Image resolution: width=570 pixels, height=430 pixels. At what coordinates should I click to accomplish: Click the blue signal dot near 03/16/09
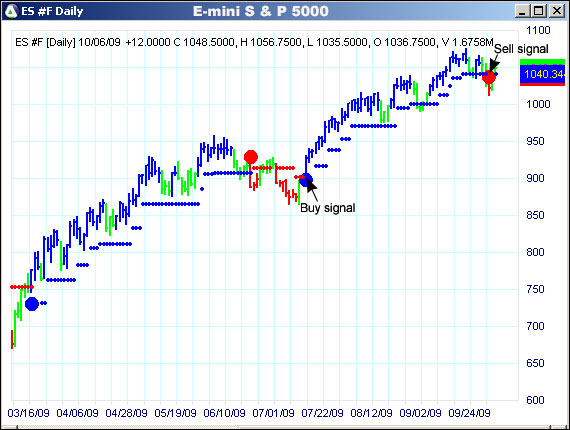pyautogui.click(x=32, y=304)
